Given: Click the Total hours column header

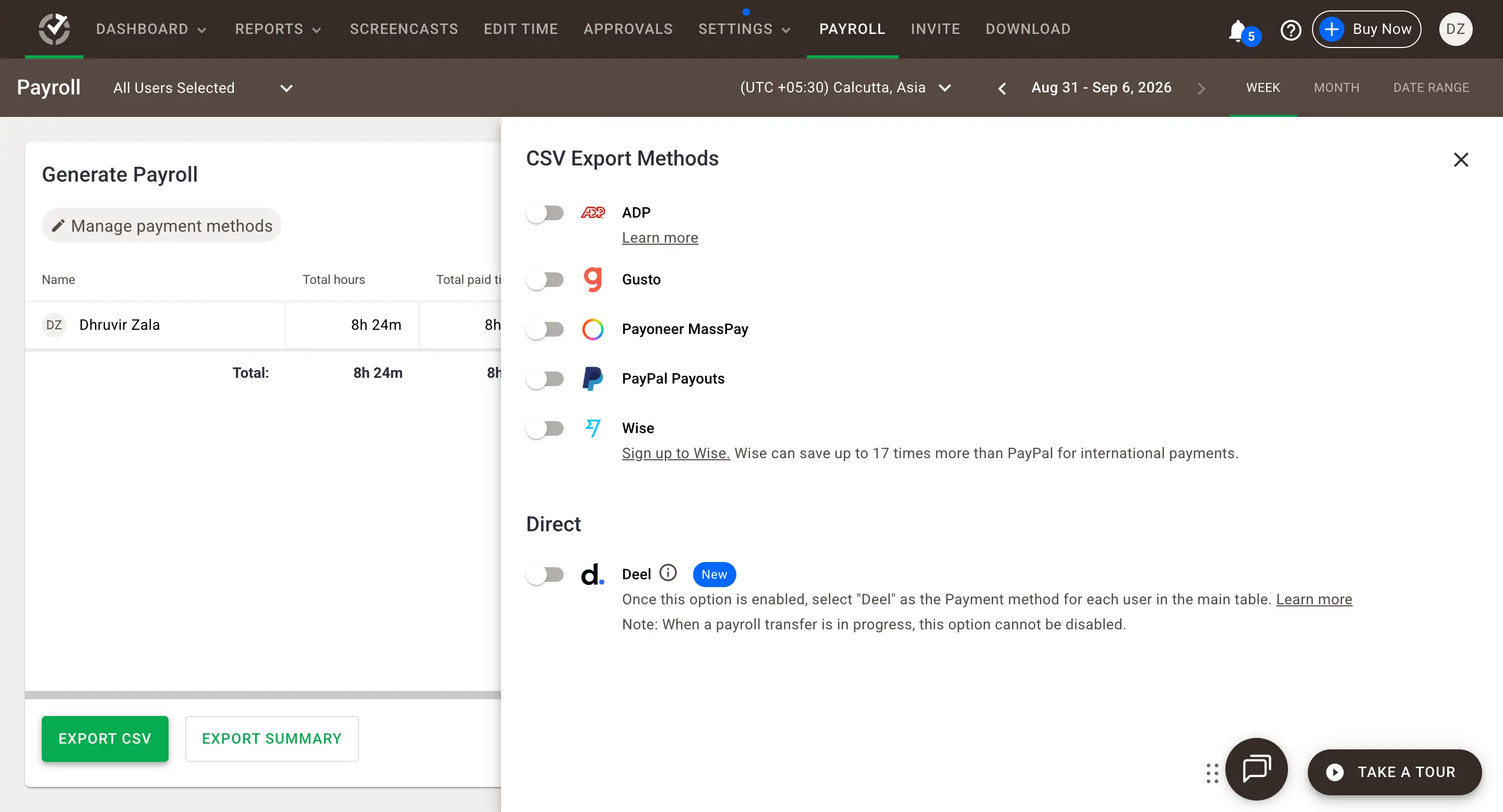Looking at the screenshot, I should click(x=334, y=279).
